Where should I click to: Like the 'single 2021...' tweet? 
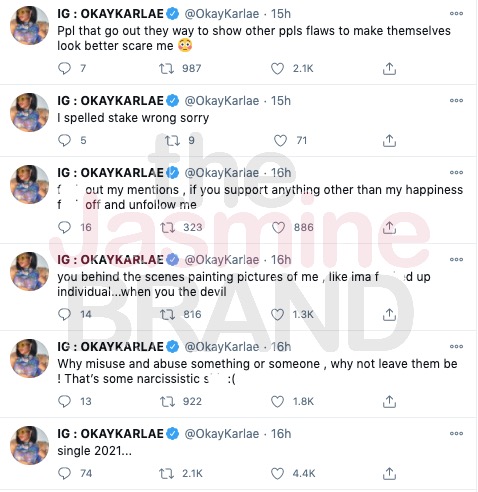pos(277,473)
